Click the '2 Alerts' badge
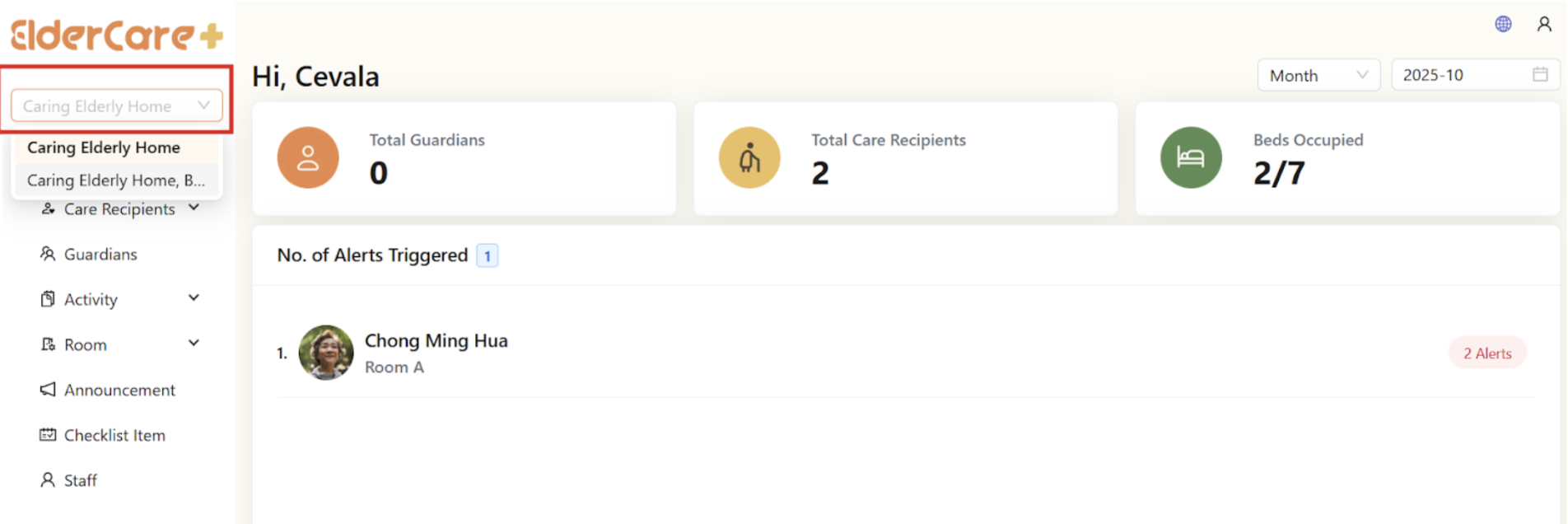This screenshot has height=524, width=1568. [x=1487, y=353]
